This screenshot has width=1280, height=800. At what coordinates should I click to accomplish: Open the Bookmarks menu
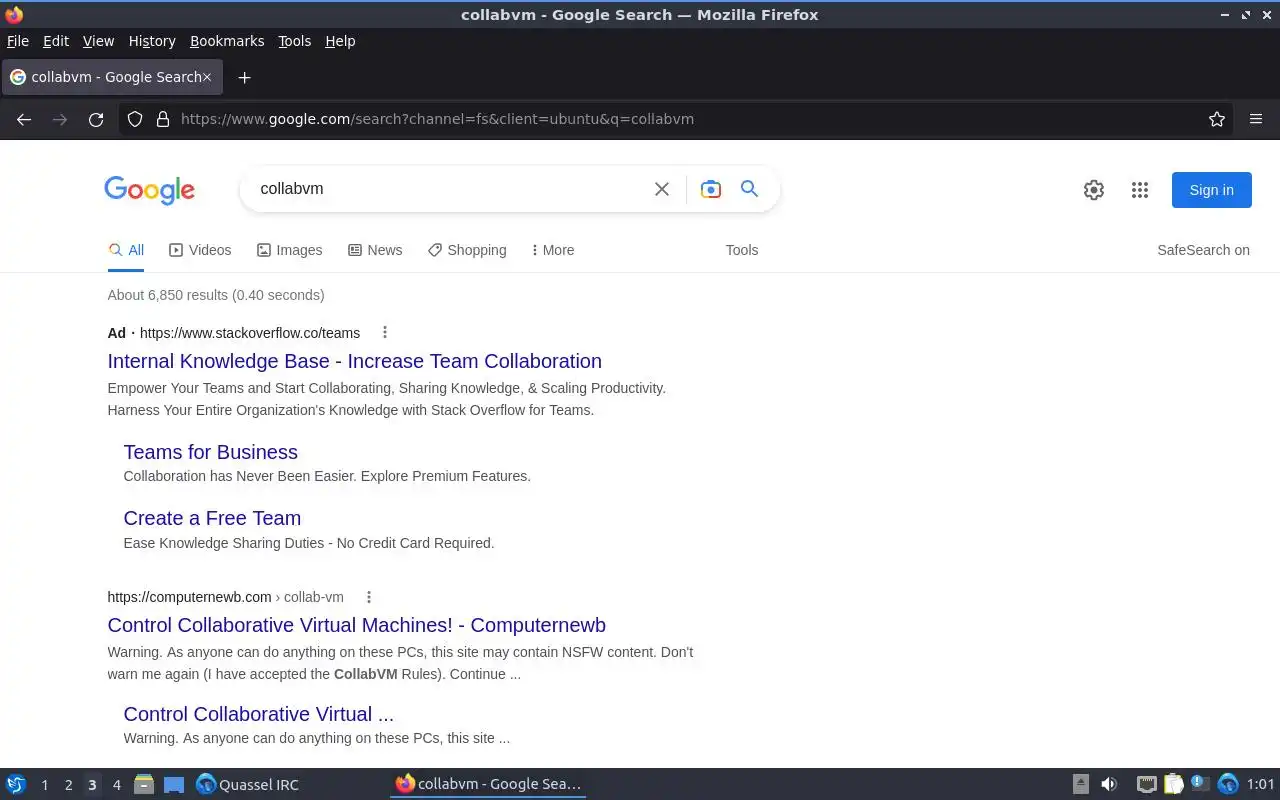tap(227, 41)
